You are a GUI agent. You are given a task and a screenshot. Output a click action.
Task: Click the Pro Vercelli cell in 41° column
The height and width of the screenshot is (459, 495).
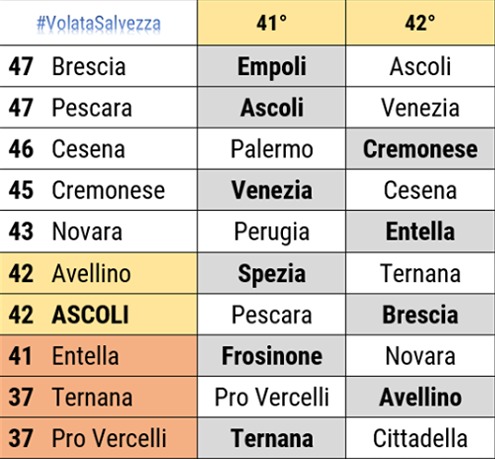coord(272,397)
